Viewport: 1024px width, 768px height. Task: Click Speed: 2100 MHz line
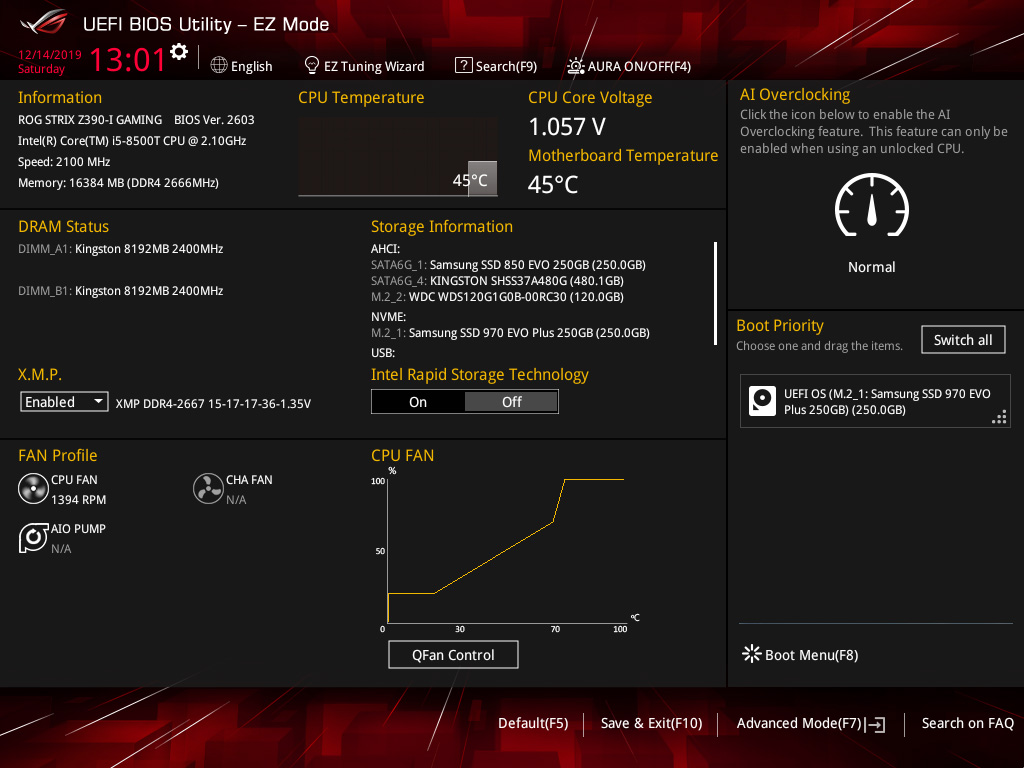tap(64, 162)
